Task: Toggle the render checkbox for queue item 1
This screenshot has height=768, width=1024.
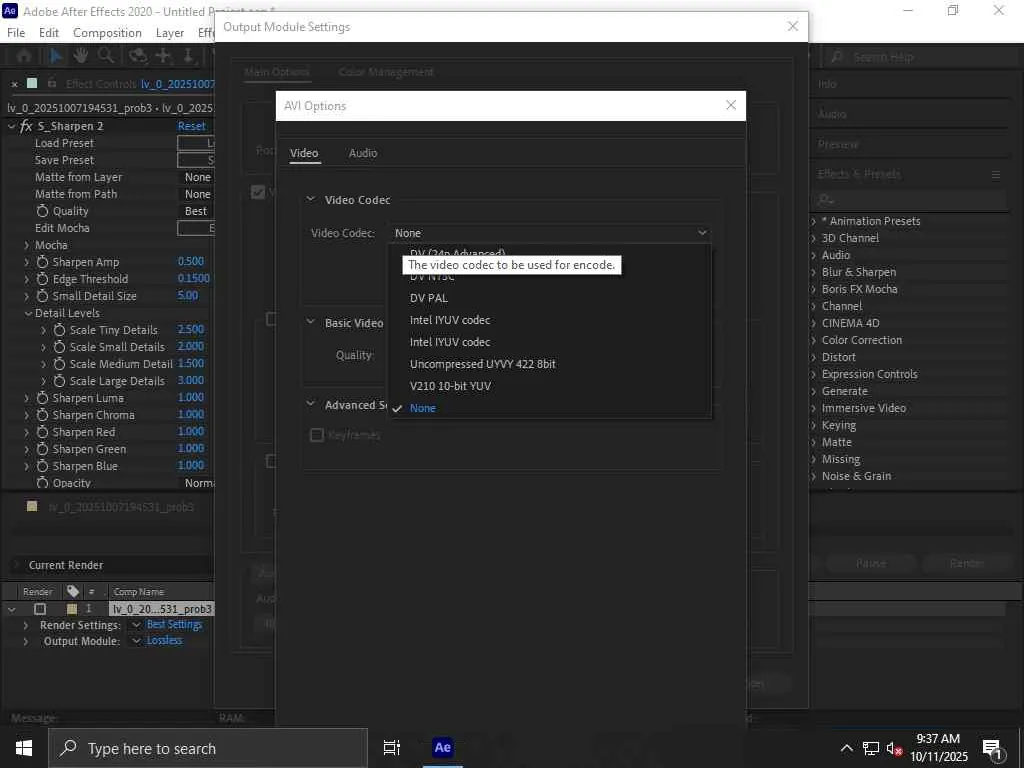Action: (x=40, y=609)
